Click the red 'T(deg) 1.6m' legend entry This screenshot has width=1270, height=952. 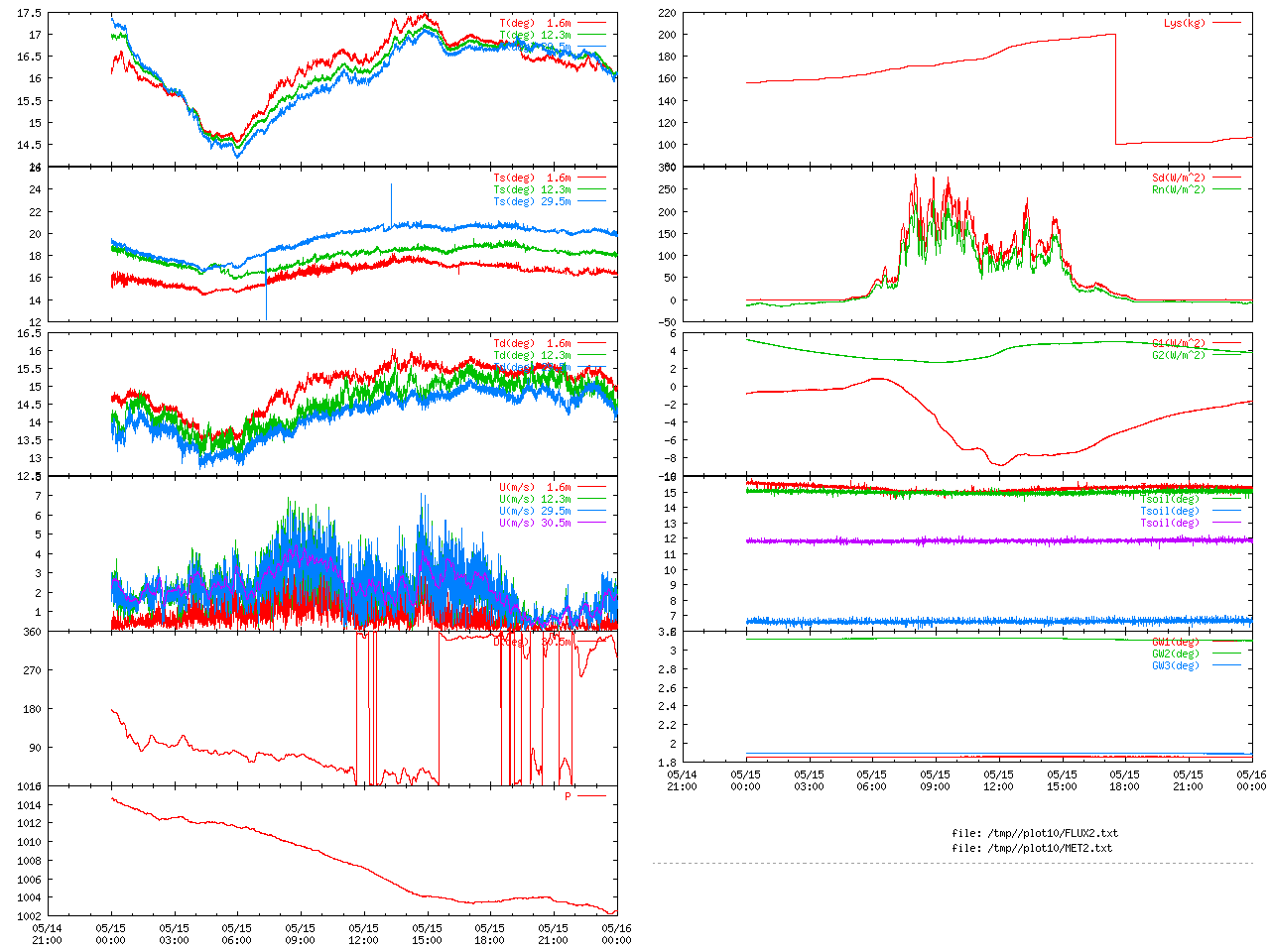point(536,23)
